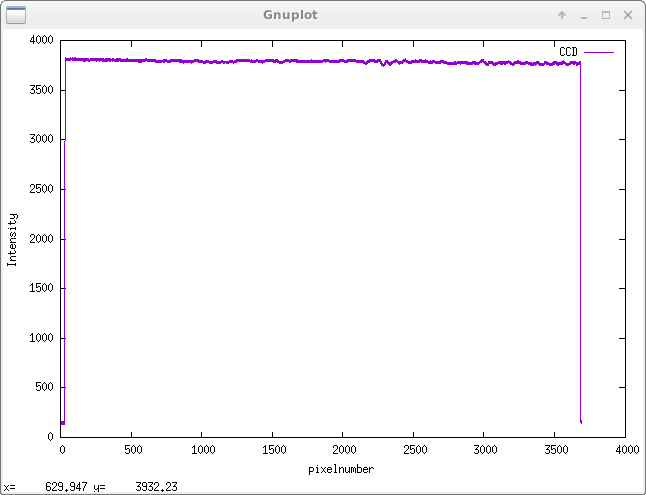Click the y-axis tick label 3000

(41, 139)
